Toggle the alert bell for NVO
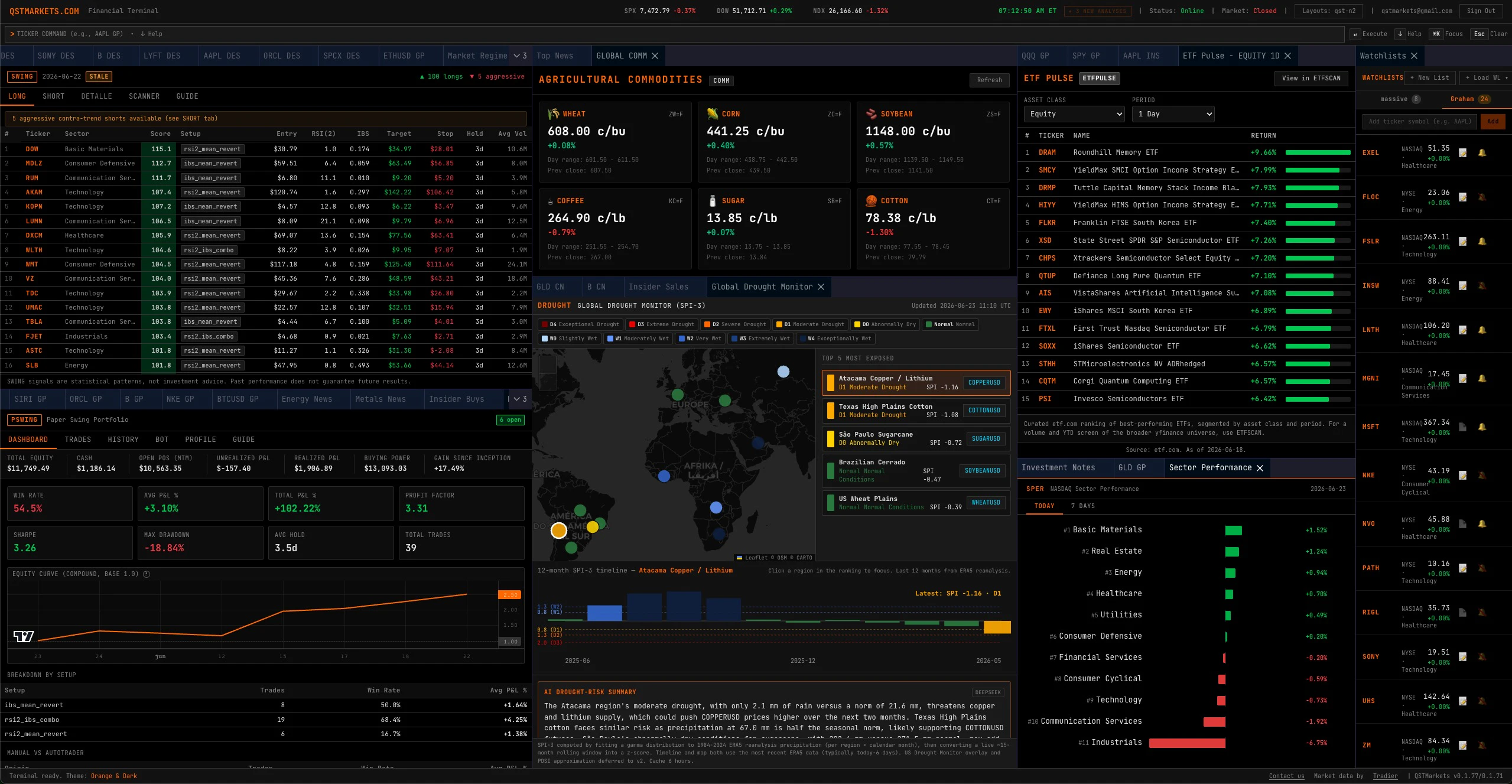The height and width of the screenshot is (784, 1512). [x=1482, y=524]
